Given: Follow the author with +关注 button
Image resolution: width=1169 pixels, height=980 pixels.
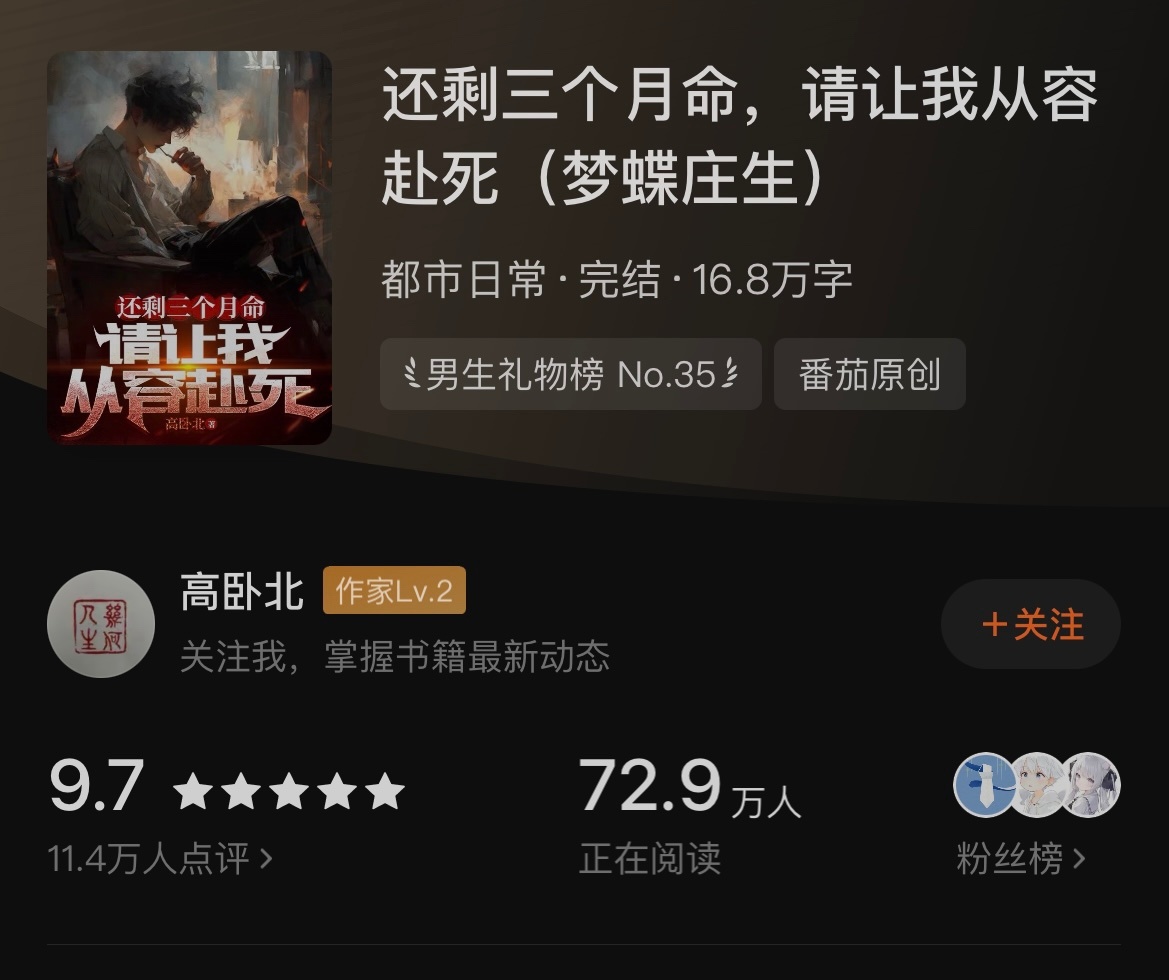Looking at the screenshot, I should [1031, 624].
